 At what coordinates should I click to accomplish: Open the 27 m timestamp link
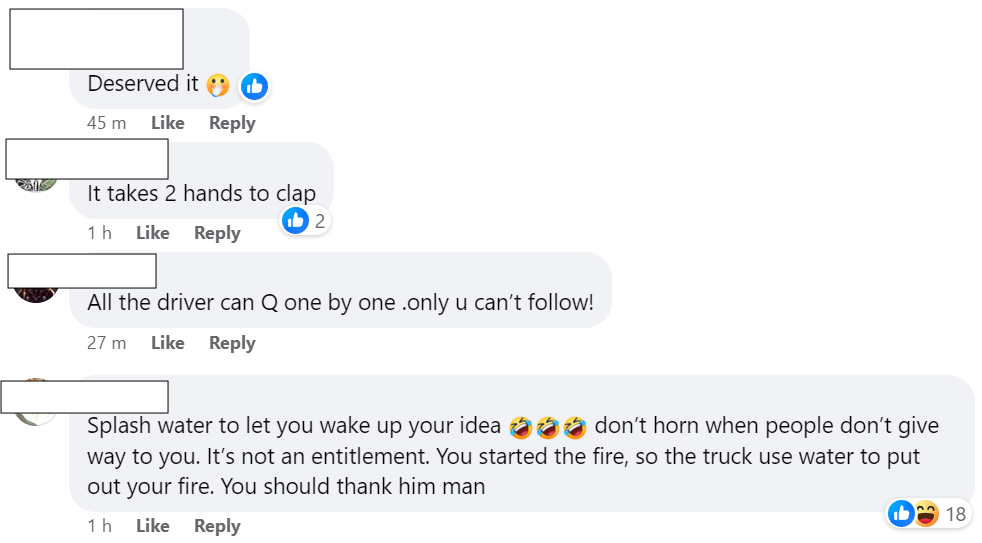[106, 343]
